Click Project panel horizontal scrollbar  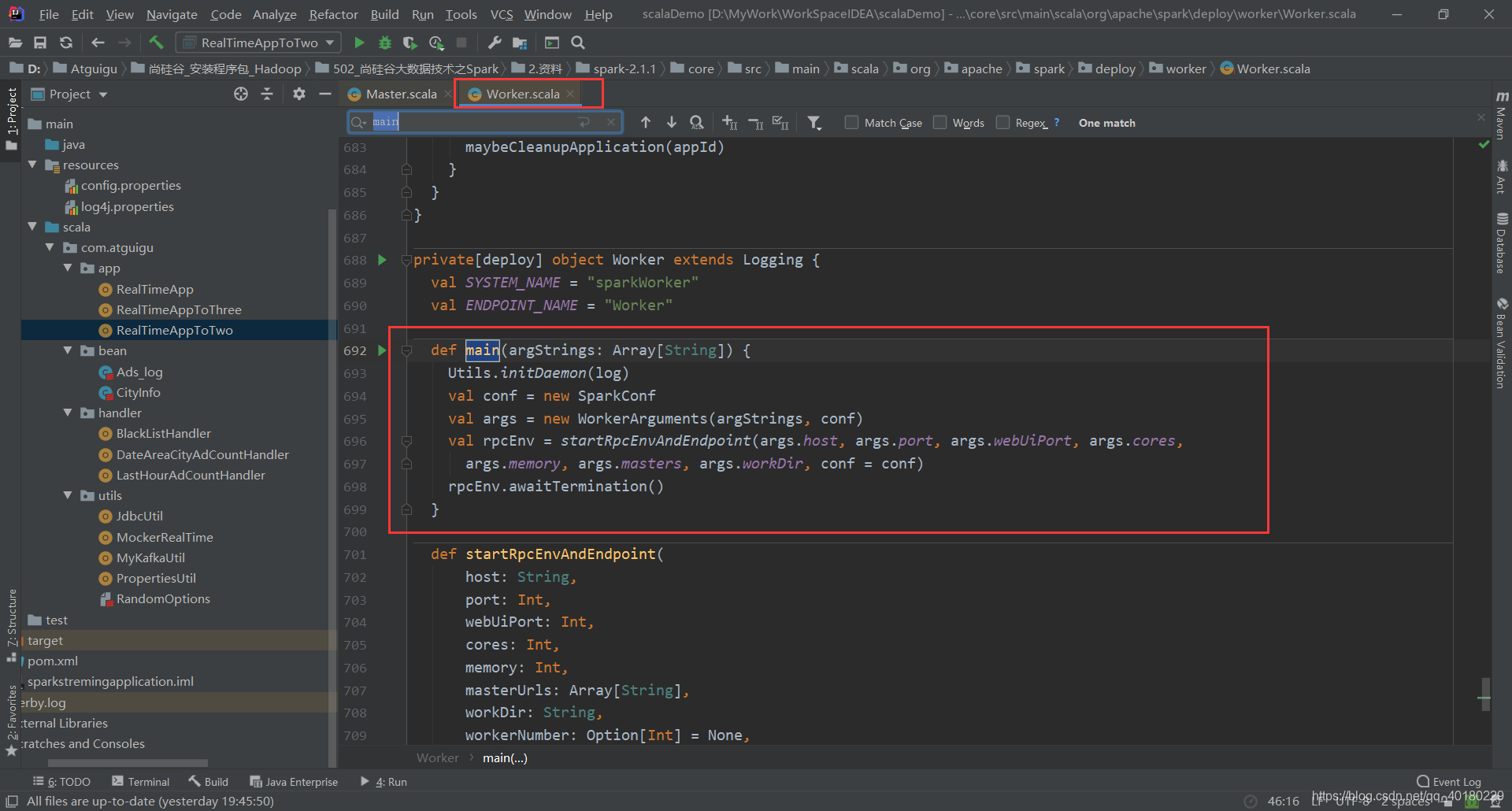click(128, 763)
